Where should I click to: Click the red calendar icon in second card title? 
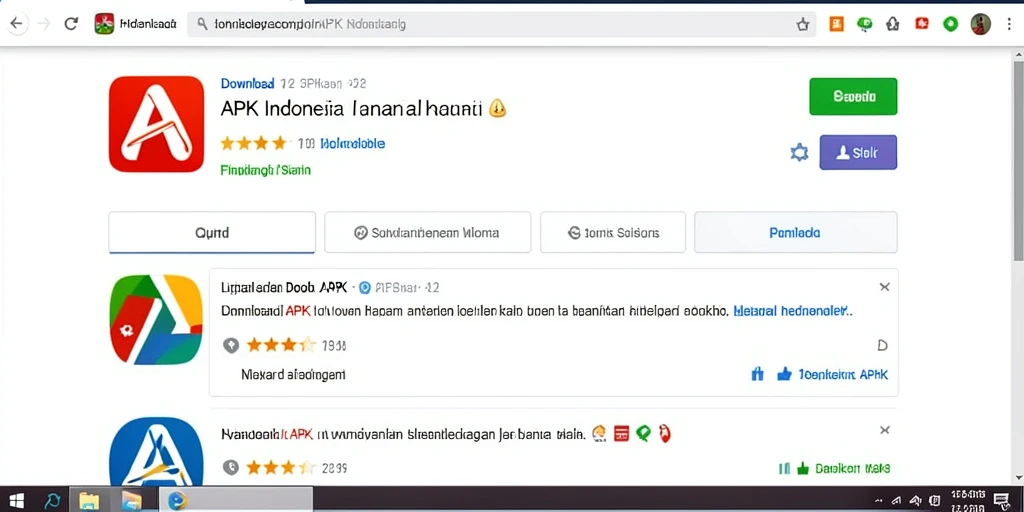click(x=621, y=433)
